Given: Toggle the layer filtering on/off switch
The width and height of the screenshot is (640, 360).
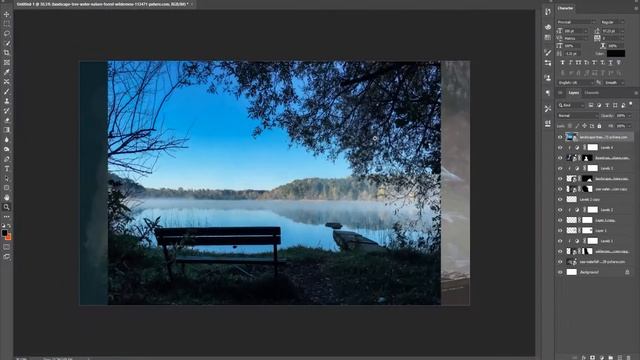Looking at the screenshot, I should tap(631, 104).
